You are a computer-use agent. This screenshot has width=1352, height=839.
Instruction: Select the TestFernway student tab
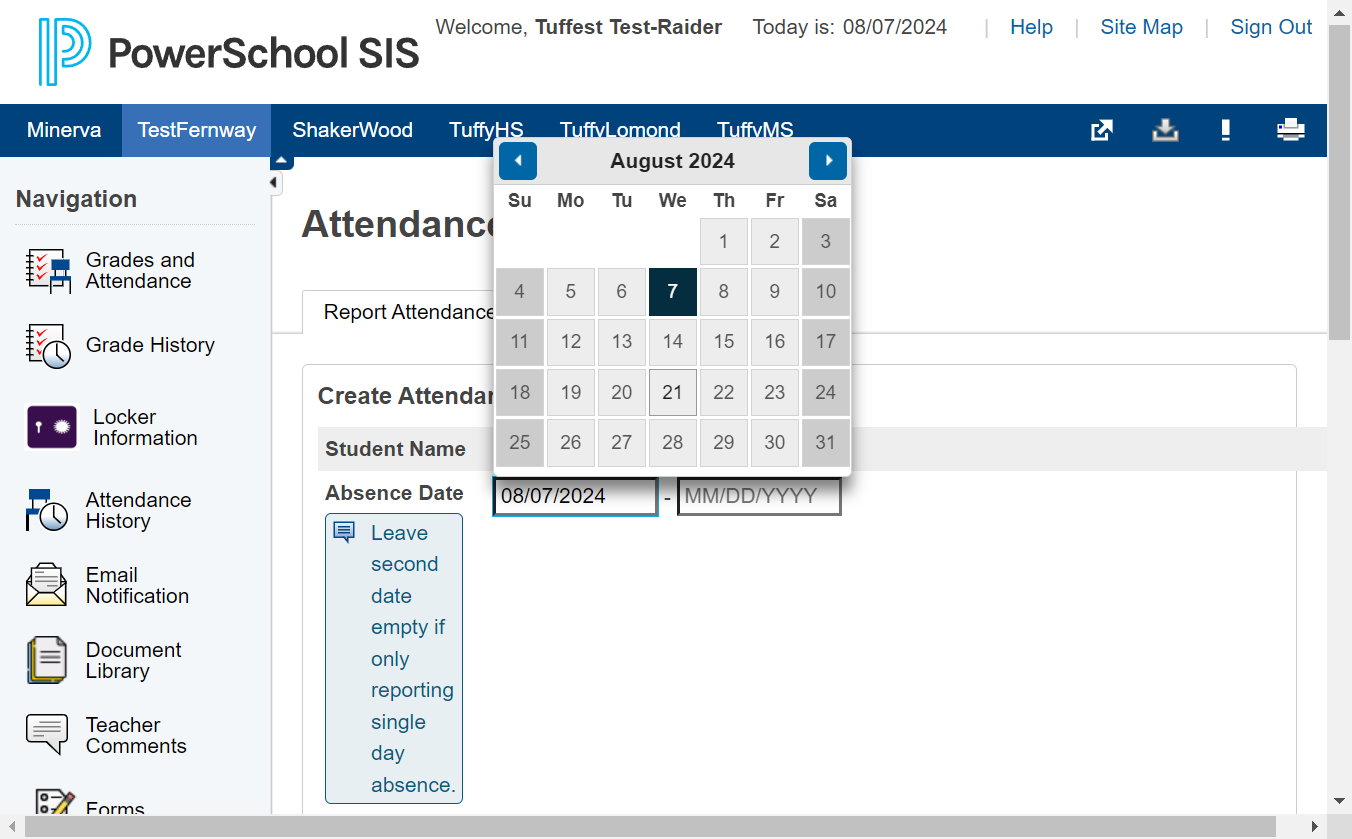pyautogui.click(x=197, y=130)
